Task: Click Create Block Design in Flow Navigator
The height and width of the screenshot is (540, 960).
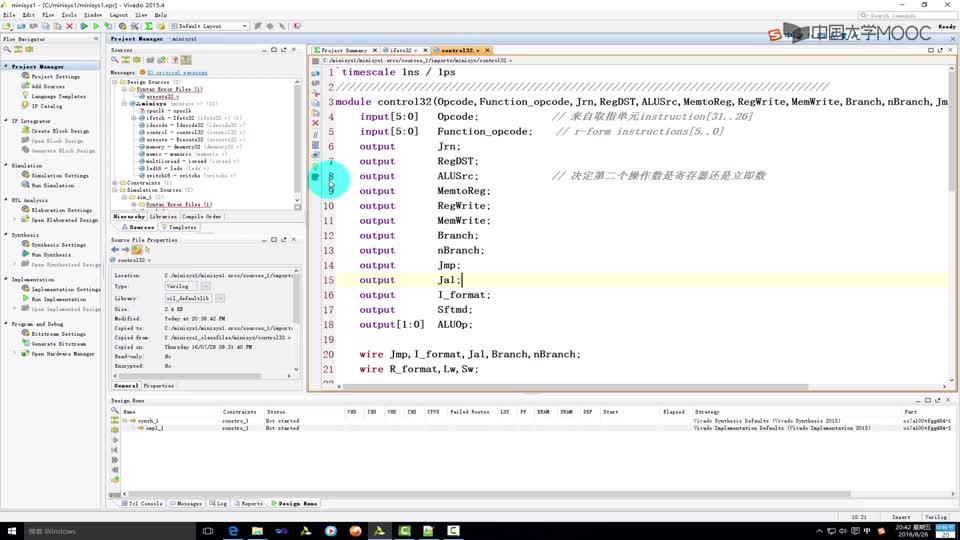Action: pos(60,130)
